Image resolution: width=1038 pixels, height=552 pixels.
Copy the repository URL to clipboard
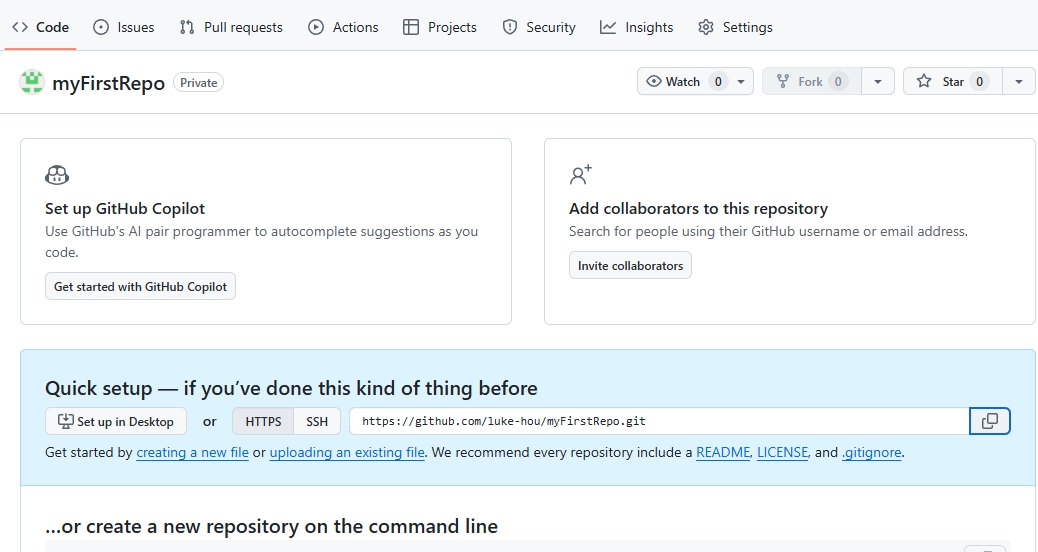point(990,422)
